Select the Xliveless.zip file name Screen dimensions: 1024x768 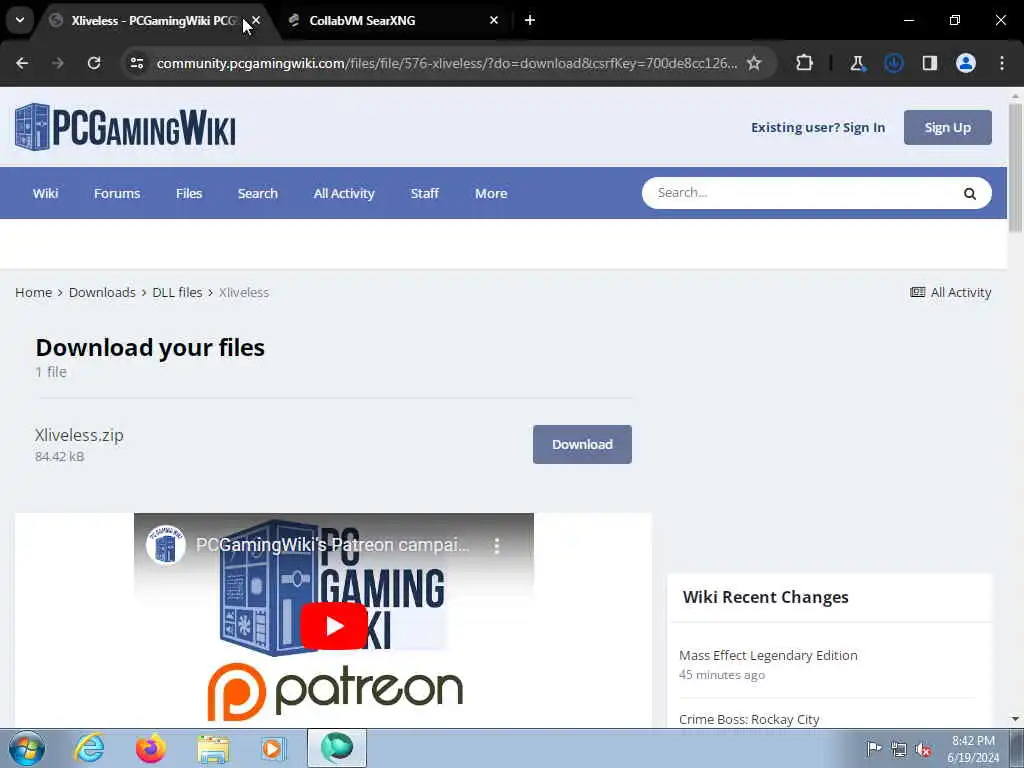79,435
